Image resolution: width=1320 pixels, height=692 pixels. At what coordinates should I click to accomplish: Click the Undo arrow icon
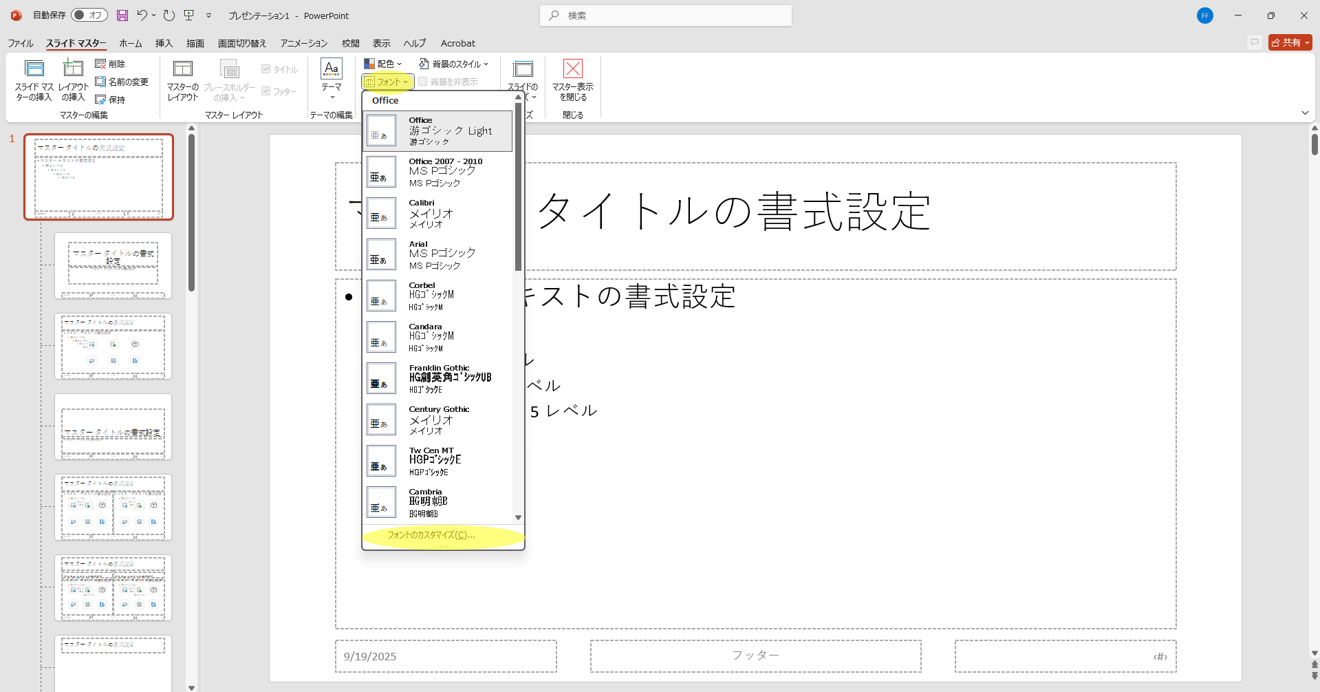point(142,16)
